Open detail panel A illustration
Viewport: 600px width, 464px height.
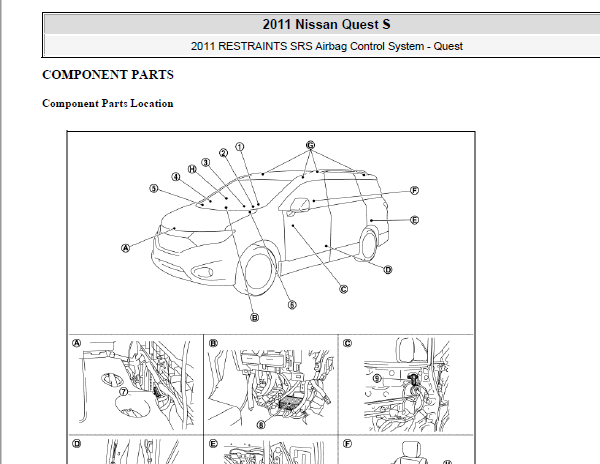coord(137,385)
